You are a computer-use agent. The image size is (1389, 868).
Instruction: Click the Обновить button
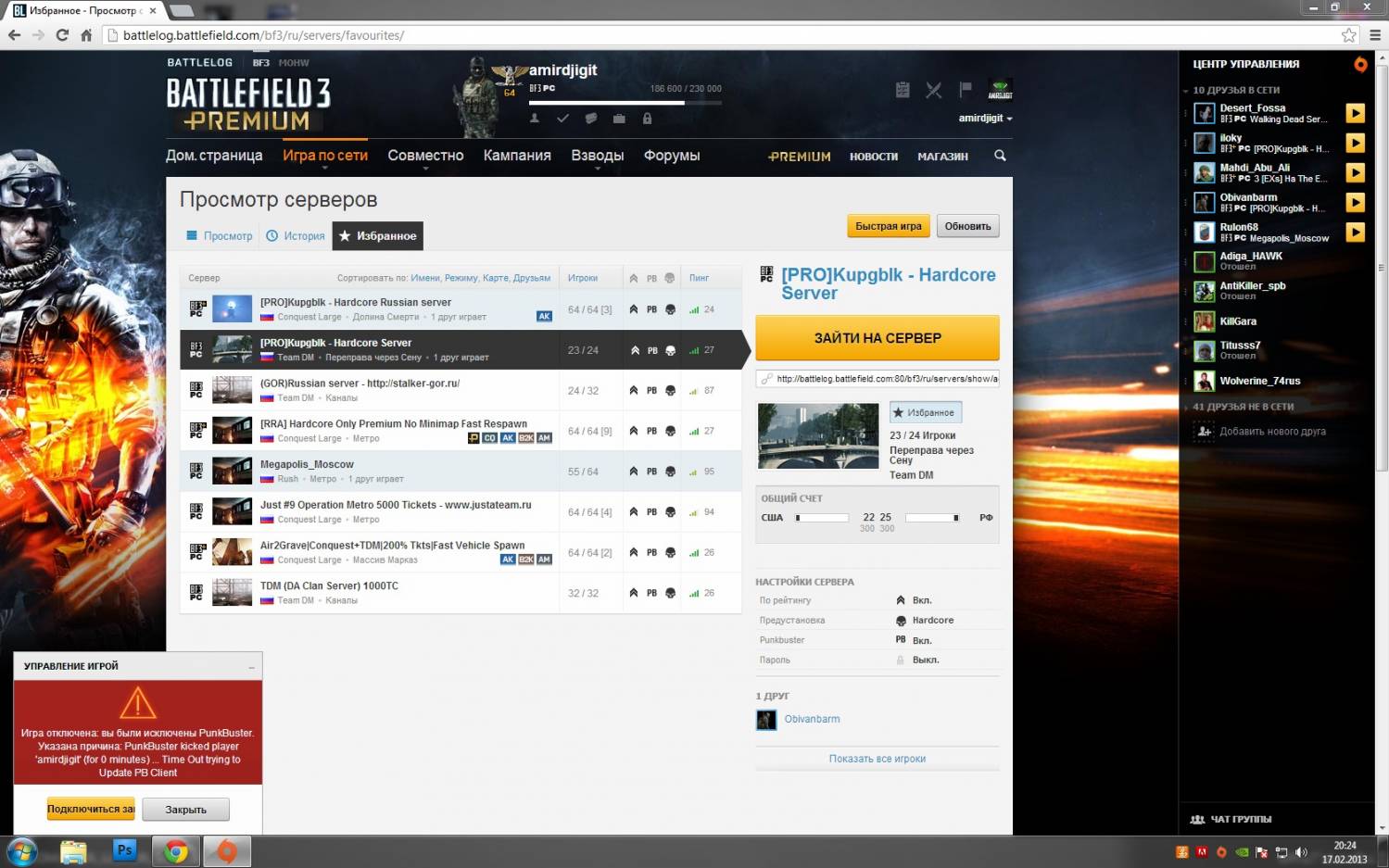click(x=967, y=226)
